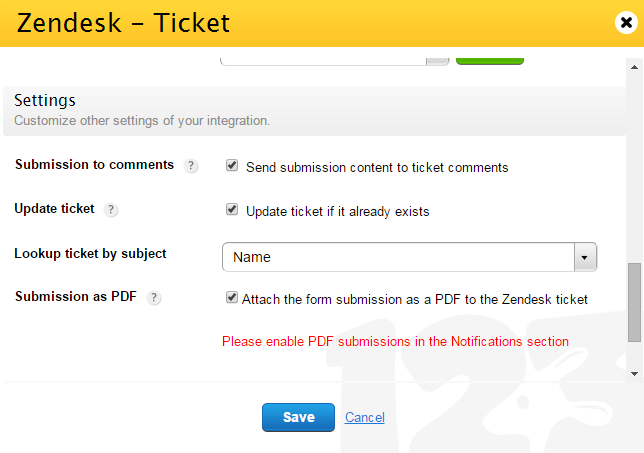Click the green button above Settings
The width and height of the screenshot is (644, 453).
tap(490, 61)
